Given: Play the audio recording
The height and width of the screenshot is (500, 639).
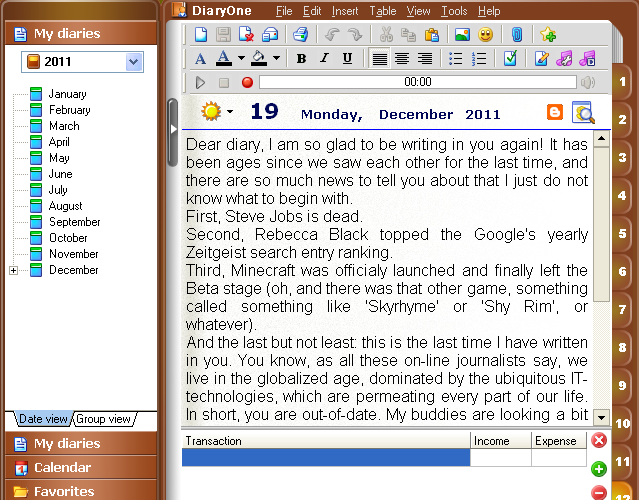Looking at the screenshot, I should (200, 82).
